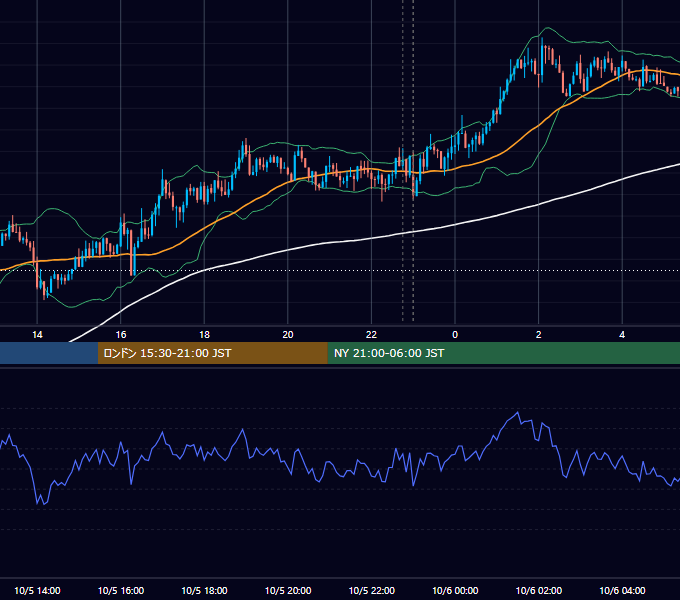Click the 0 hour label on price chart axis
680x600 pixels.
tap(455, 335)
